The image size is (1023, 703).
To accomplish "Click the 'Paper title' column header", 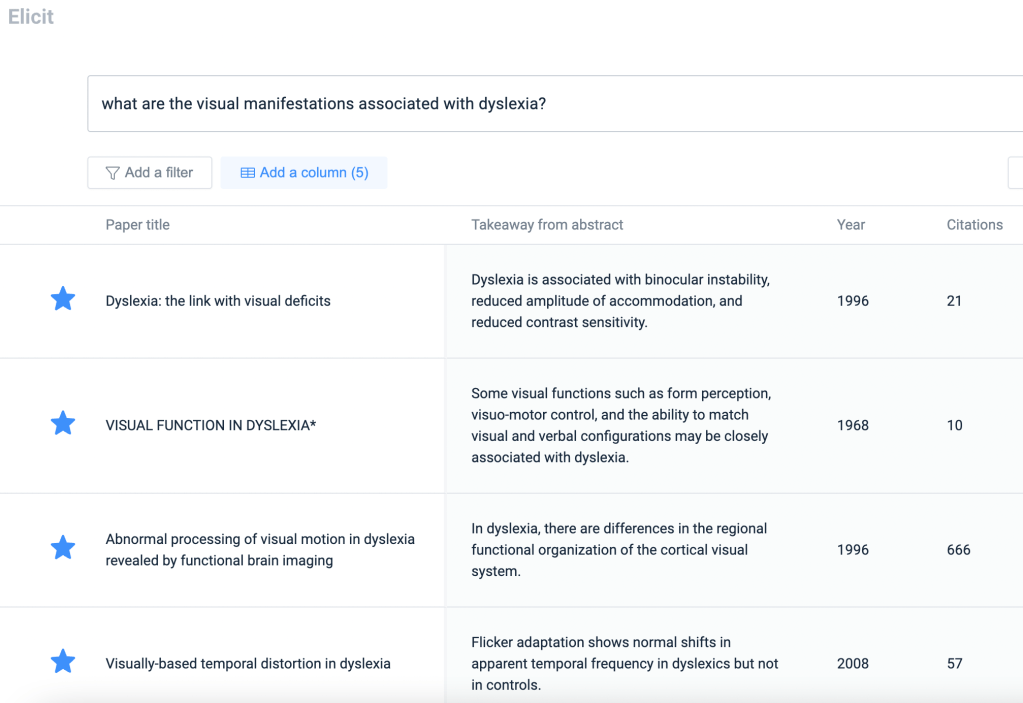I will click(x=138, y=225).
